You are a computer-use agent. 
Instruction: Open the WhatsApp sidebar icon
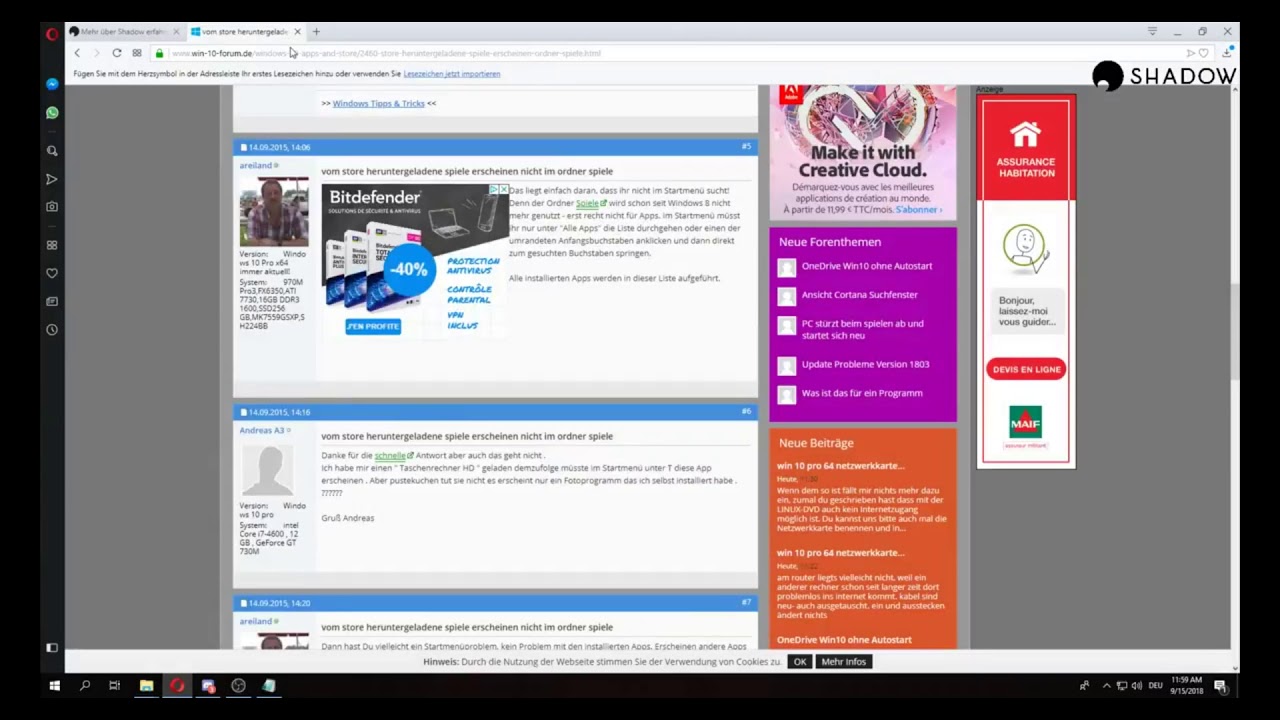click(x=52, y=113)
